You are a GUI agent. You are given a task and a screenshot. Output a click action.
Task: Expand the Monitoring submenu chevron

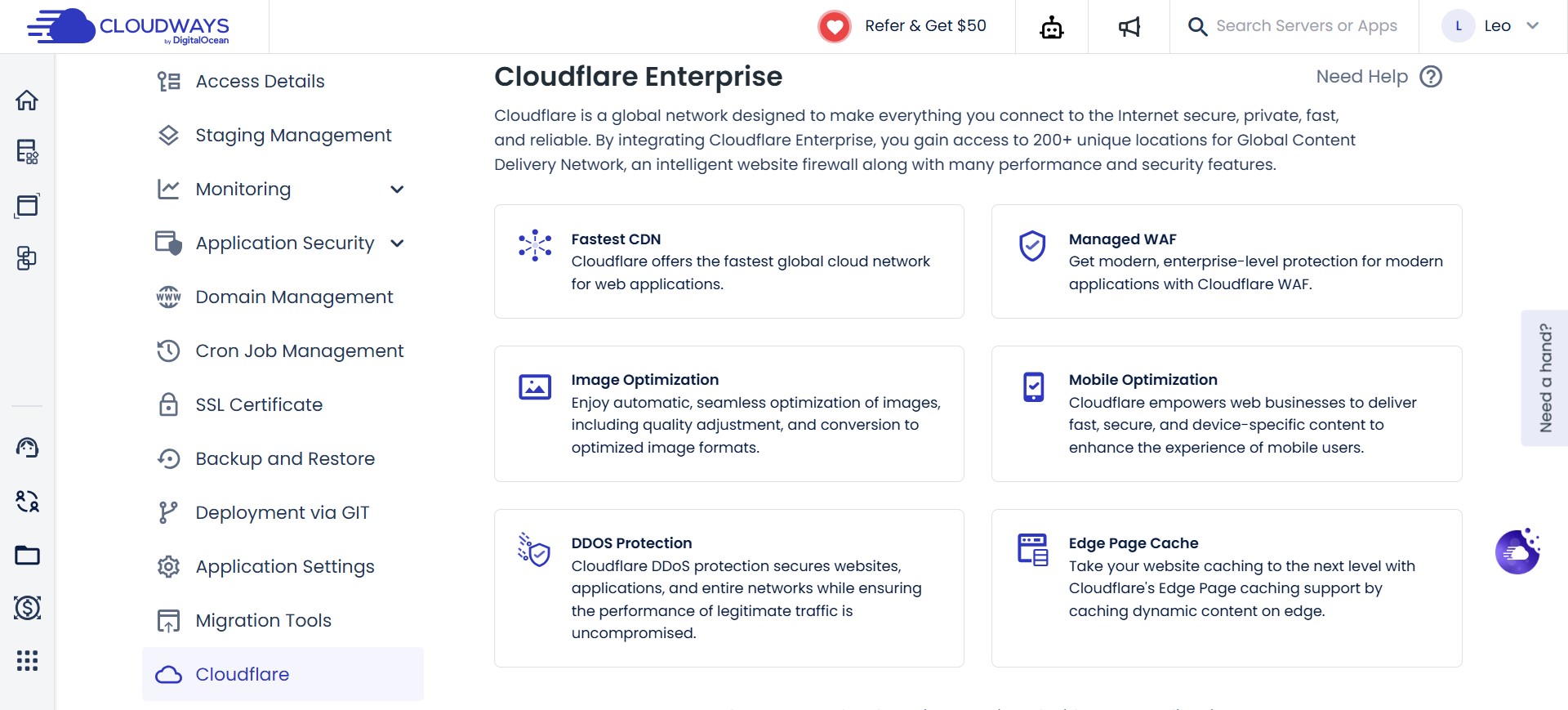(397, 190)
